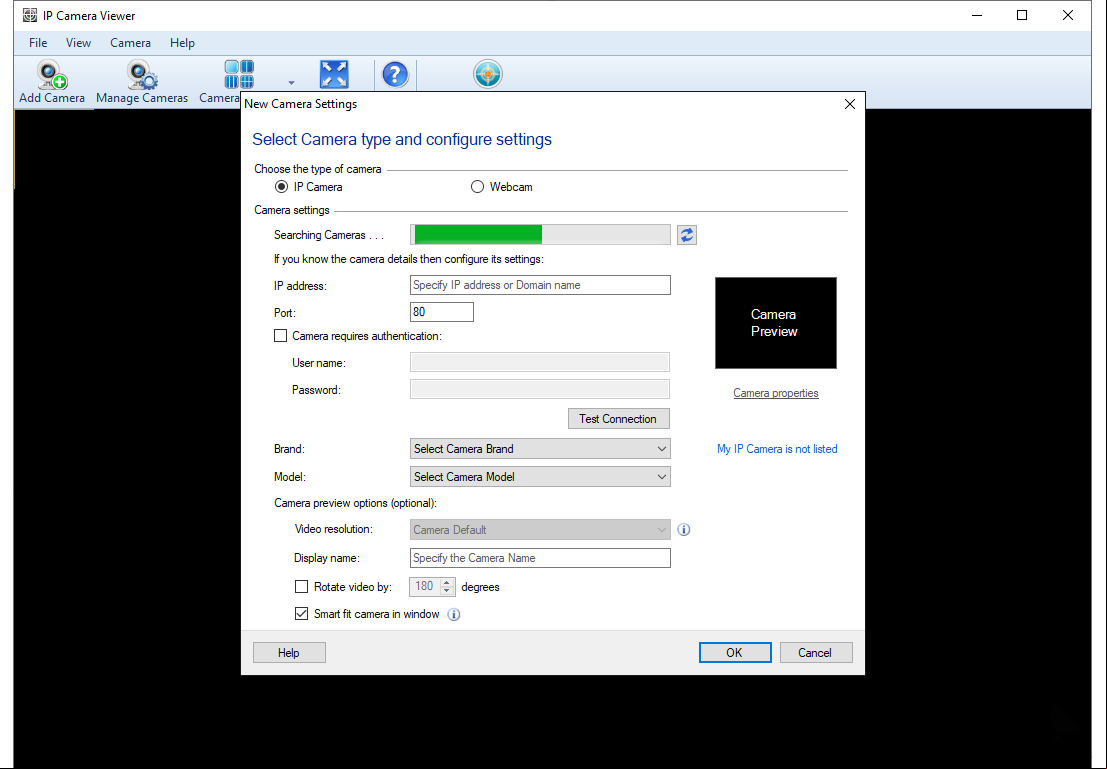Focus the IP address input field

[x=540, y=285]
